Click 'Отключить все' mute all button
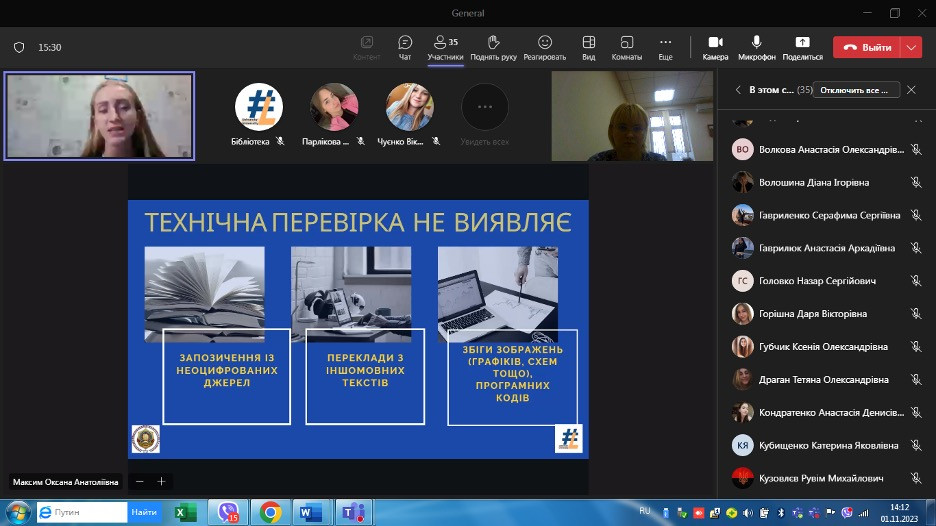The width and height of the screenshot is (936, 526). pos(855,90)
